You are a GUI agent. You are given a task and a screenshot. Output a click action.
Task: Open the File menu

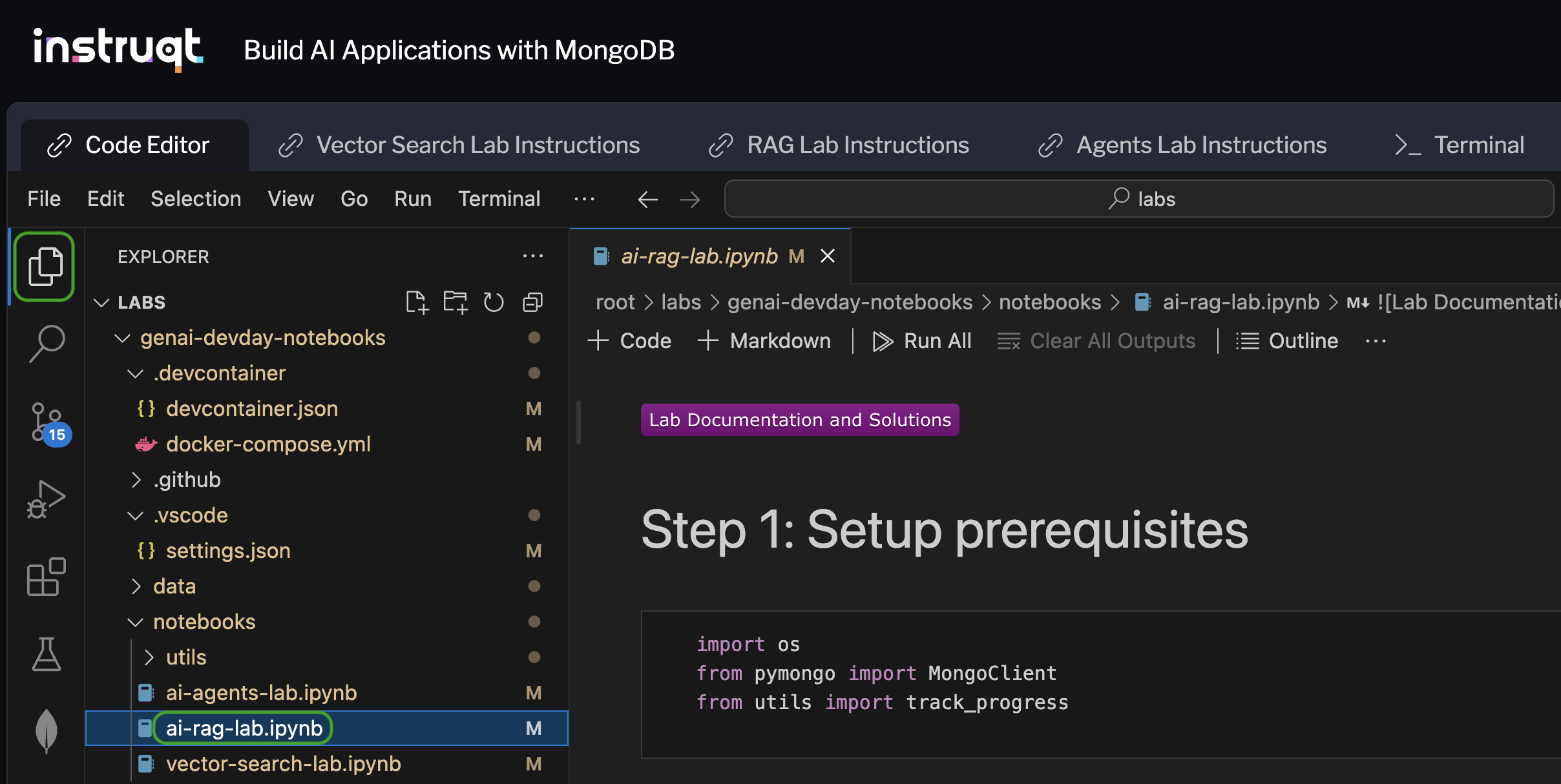point(44,199)
